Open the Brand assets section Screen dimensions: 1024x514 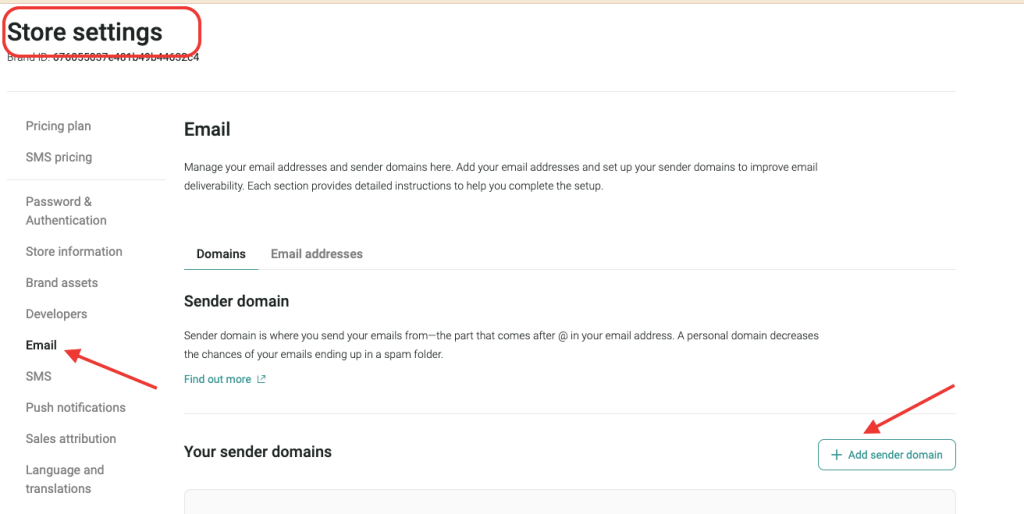click(x=62, y=283)
